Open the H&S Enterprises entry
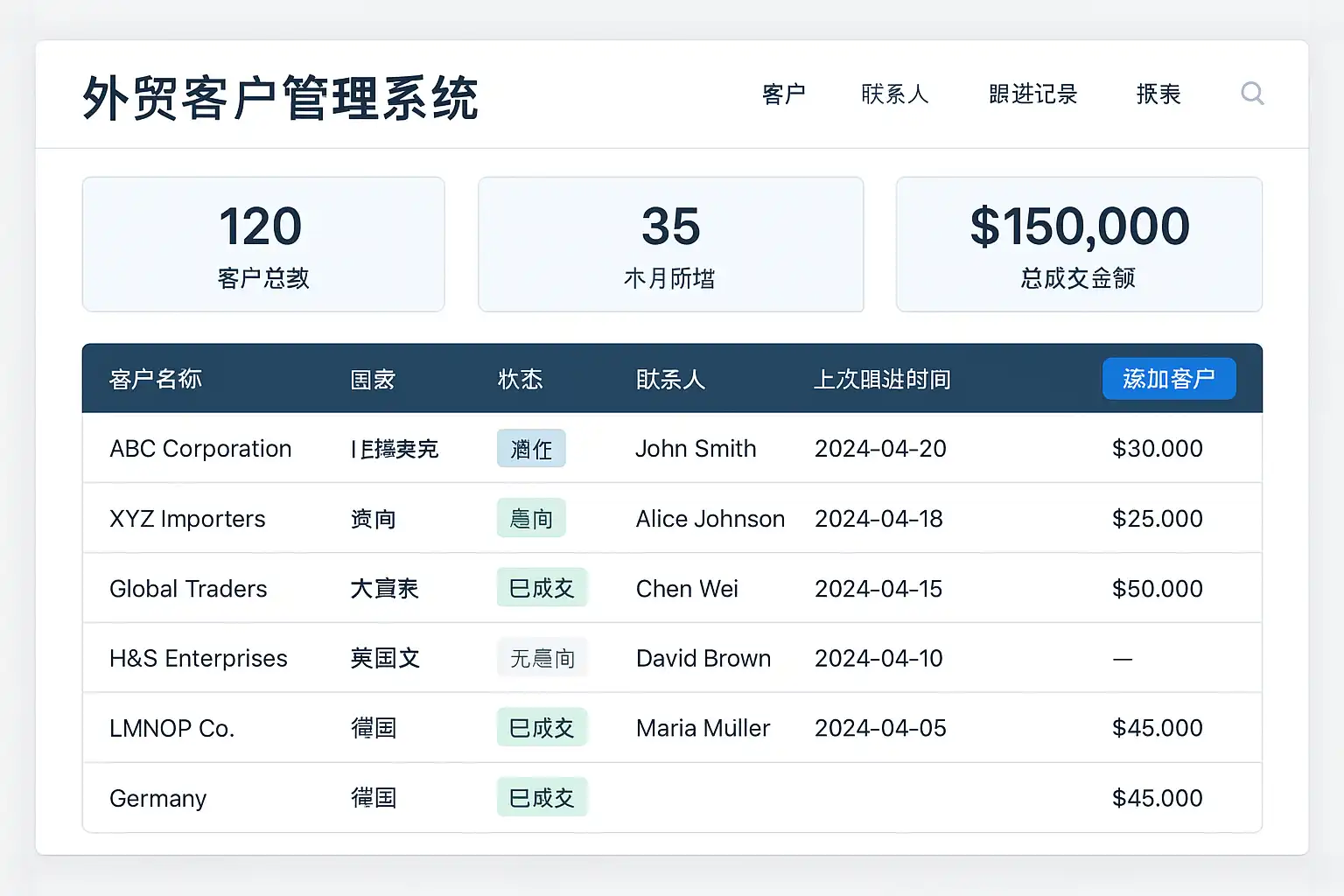This screenshot has height=896, width=1344. (199, 659)
